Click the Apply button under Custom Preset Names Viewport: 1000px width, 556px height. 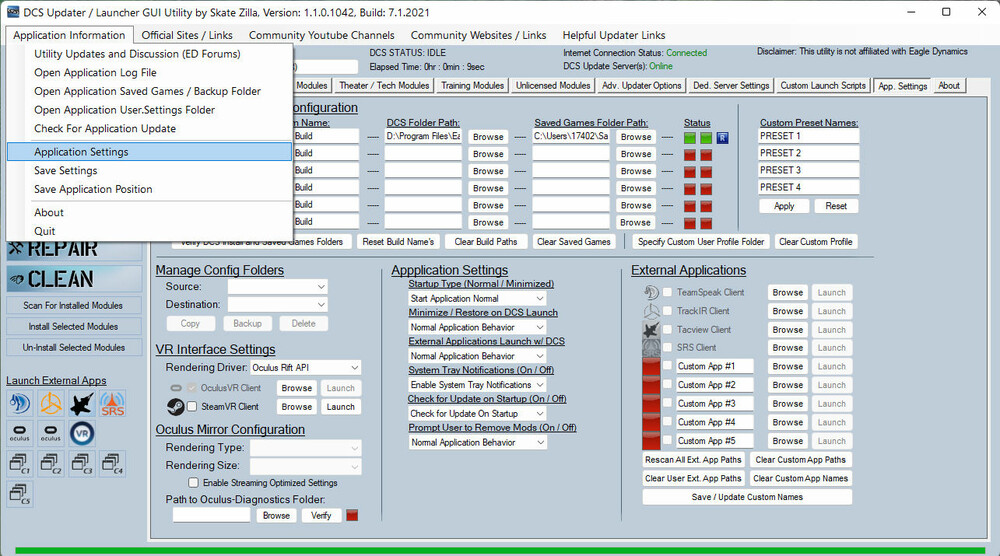click(x=784, y=206)
